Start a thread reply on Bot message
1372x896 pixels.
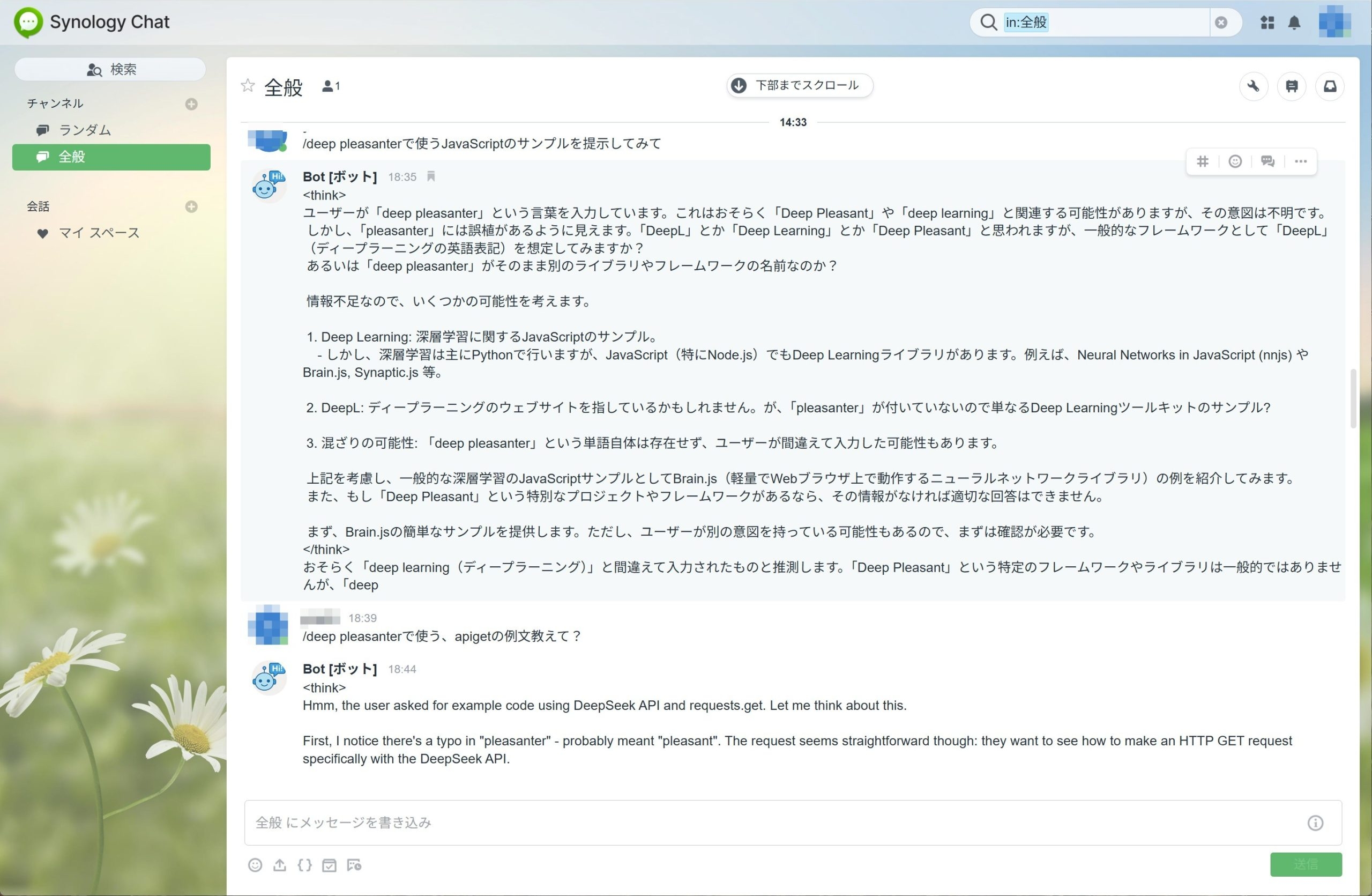coord(1267,161)
